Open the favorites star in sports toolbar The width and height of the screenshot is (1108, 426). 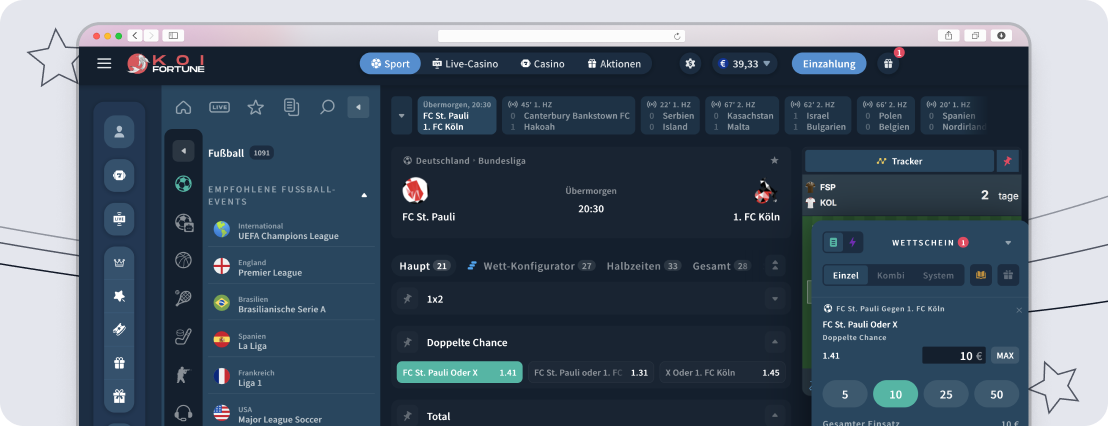[x=255, y=107]
